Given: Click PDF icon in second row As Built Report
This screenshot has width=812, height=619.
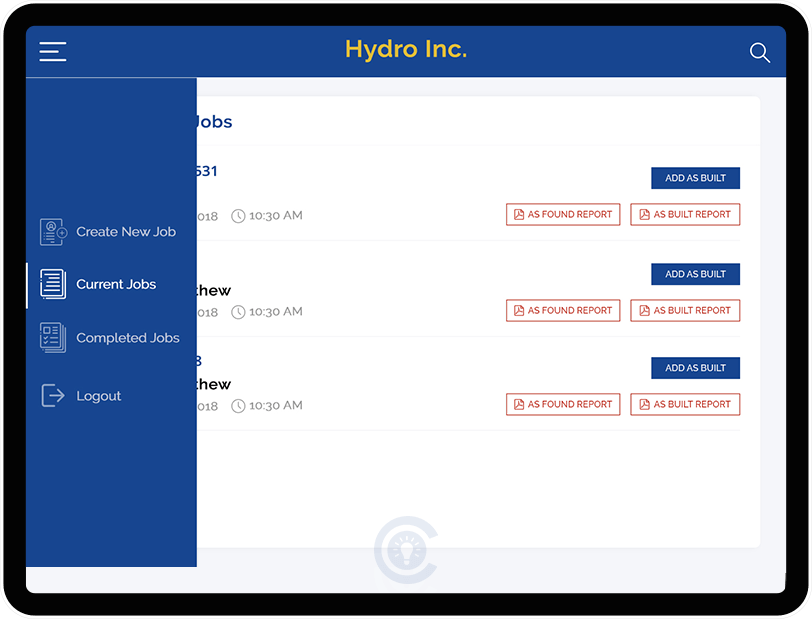Looking at the screenshot, I should pos(644,310).
